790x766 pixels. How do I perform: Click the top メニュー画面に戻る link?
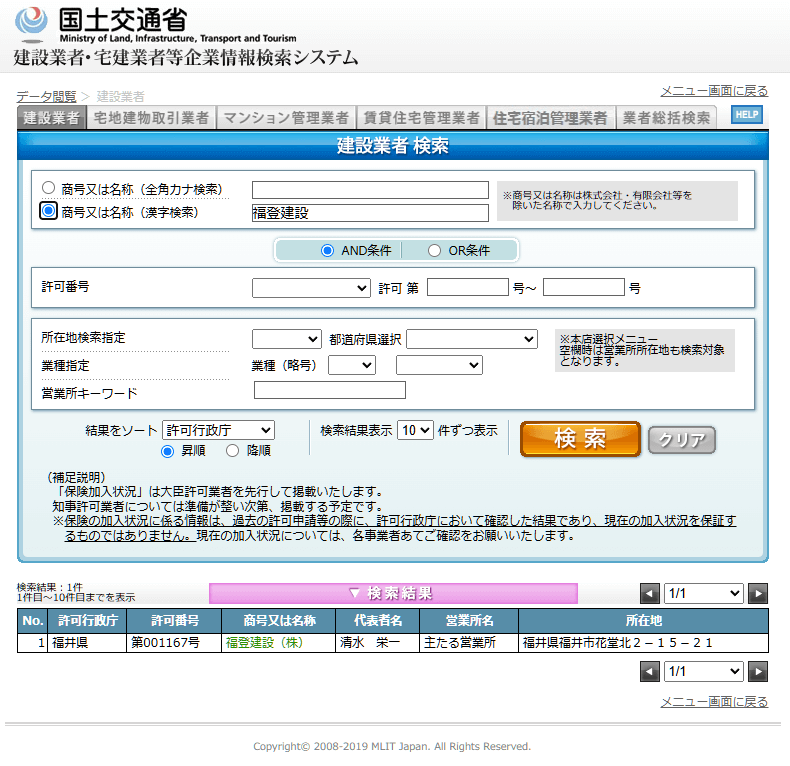tap(714, 91)
